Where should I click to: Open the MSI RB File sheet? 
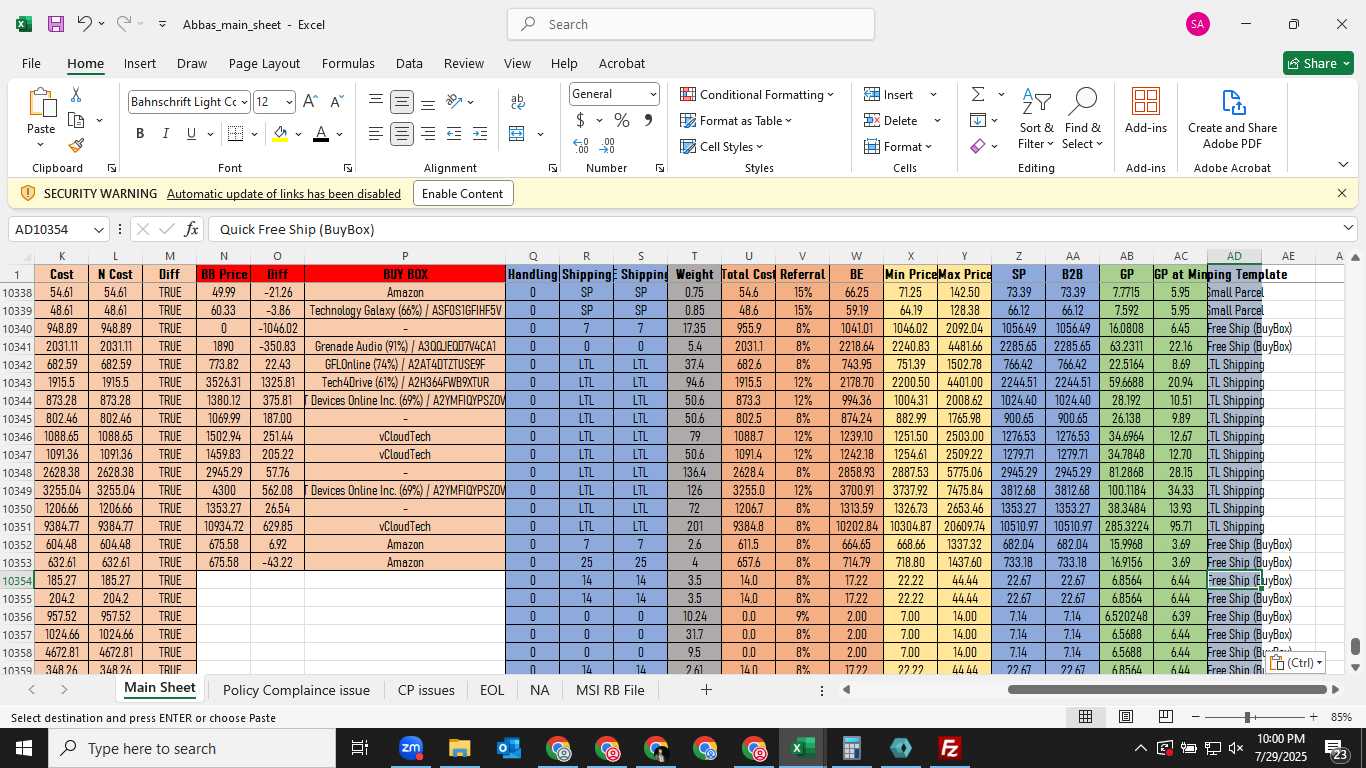pos(610,690)
